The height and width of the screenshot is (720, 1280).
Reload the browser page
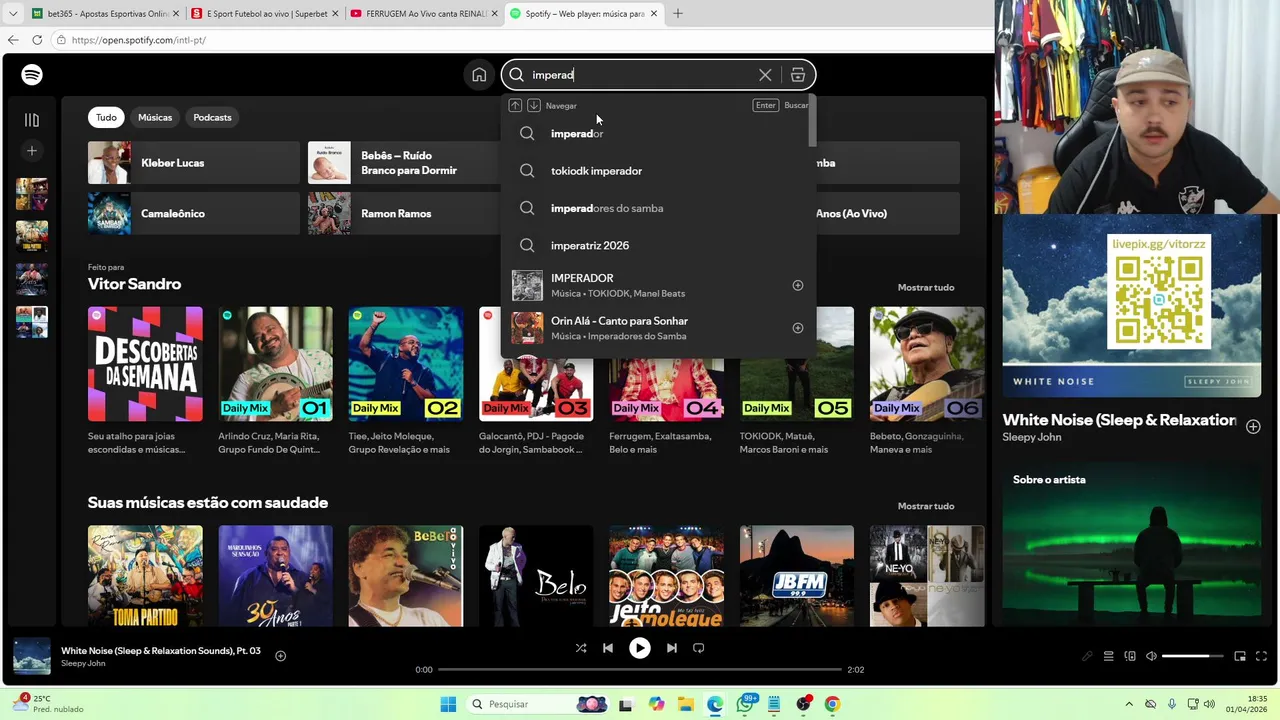point(37,40)
